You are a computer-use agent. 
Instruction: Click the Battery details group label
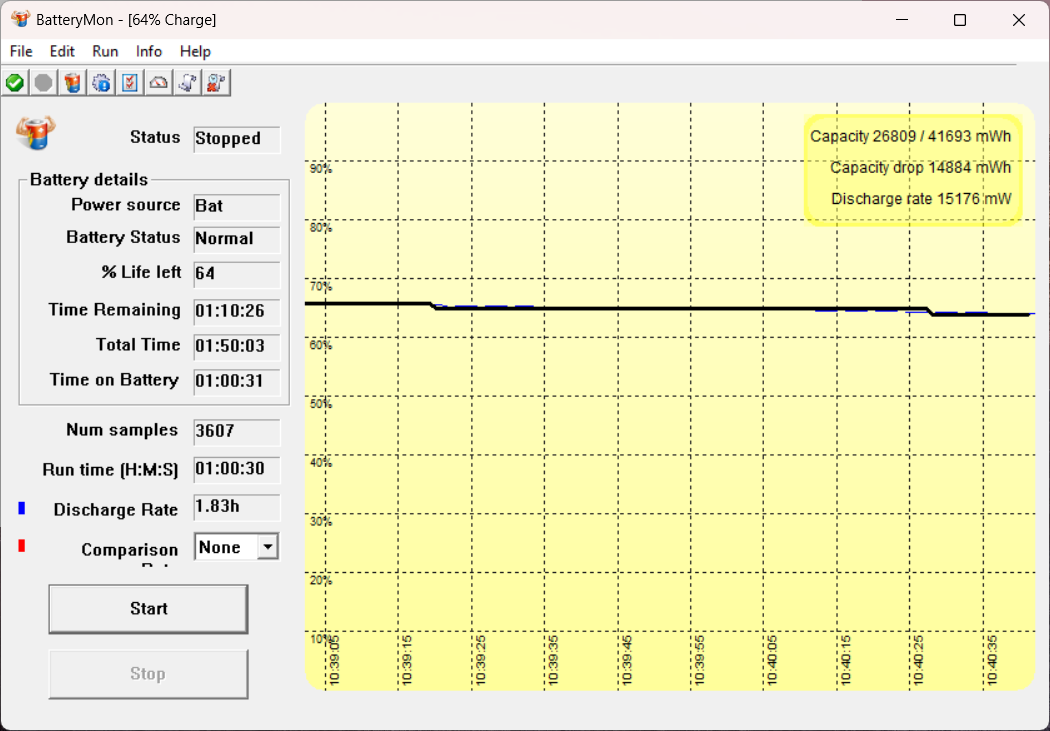click(x=88, y=179)
